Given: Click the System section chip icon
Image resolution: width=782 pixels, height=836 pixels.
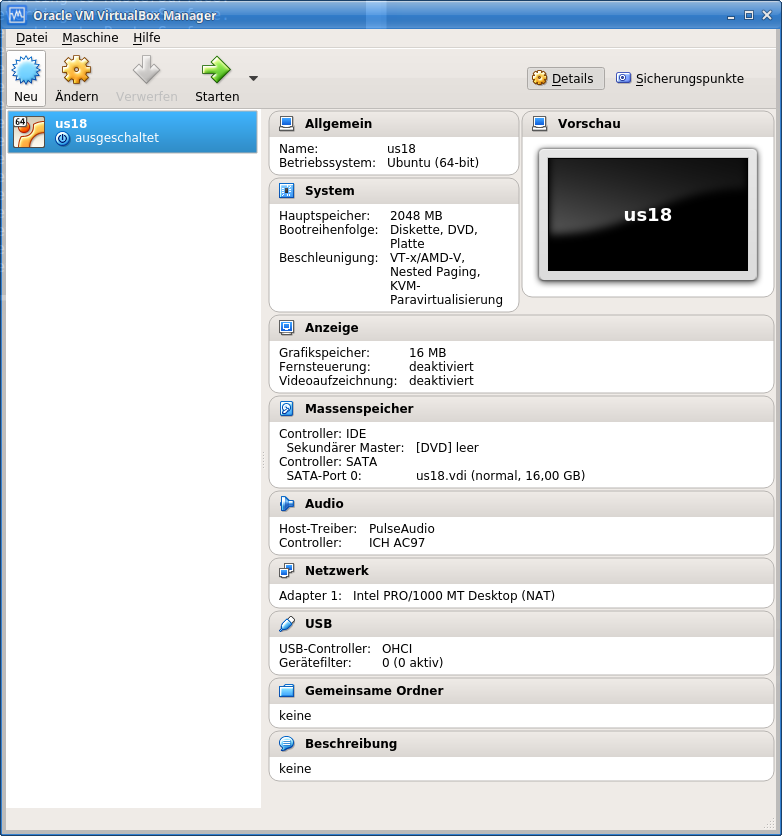Looking at the screenshot, I should pyautogui.click(x=287, y=191).
